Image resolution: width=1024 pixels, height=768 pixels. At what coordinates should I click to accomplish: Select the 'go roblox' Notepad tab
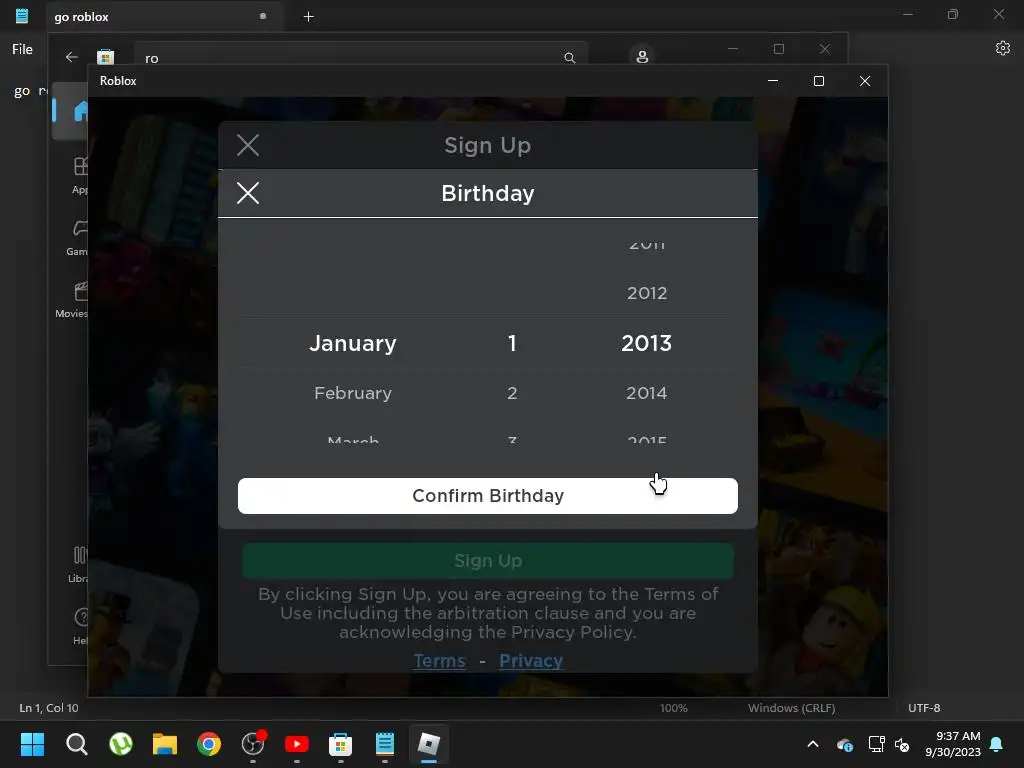[165, 17]
